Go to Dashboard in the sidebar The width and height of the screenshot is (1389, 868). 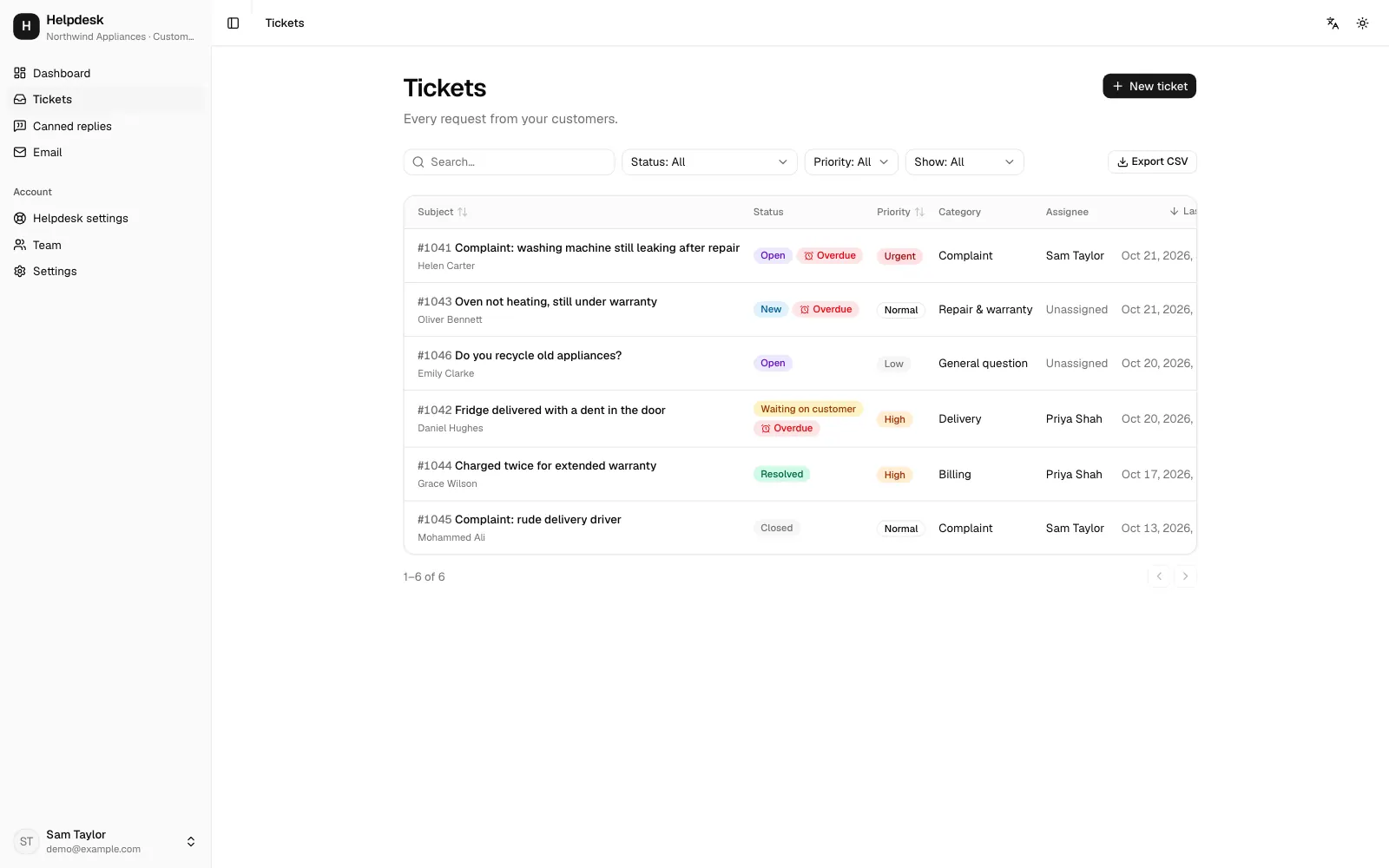(x=105, y=73)
